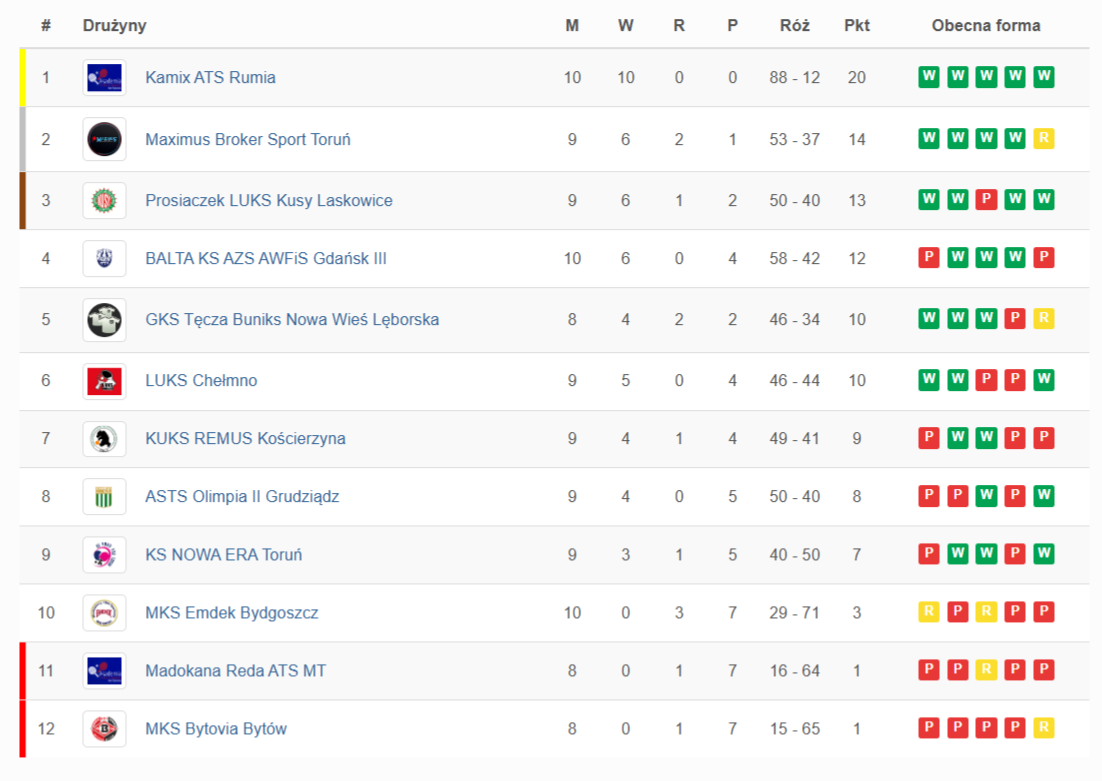The width and height of the screenshot is (1102, 781).
Task: Click the GKS Tęcza Buniks team logo
Action: pos(104,320)
